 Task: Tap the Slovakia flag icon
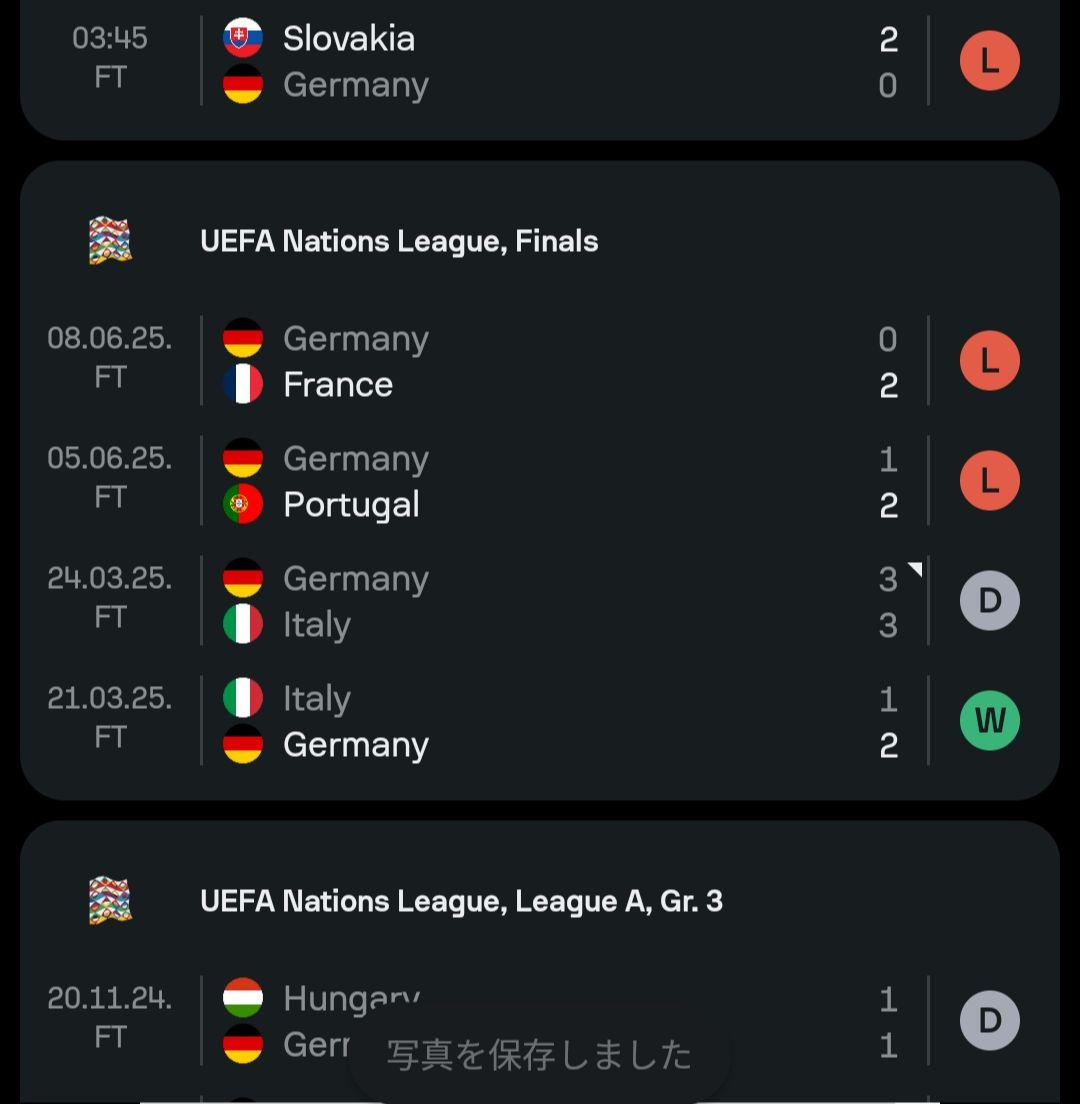(243, 38)
